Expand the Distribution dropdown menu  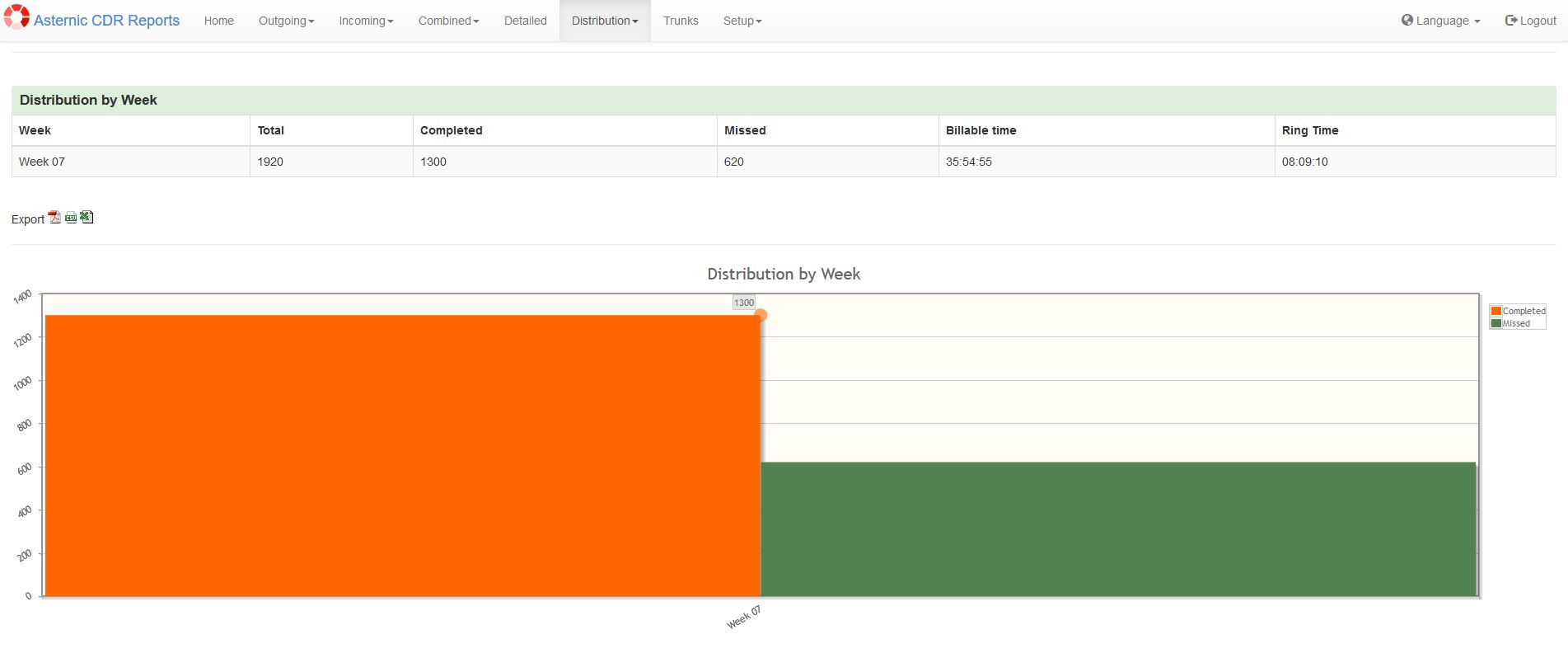[605, 21]
